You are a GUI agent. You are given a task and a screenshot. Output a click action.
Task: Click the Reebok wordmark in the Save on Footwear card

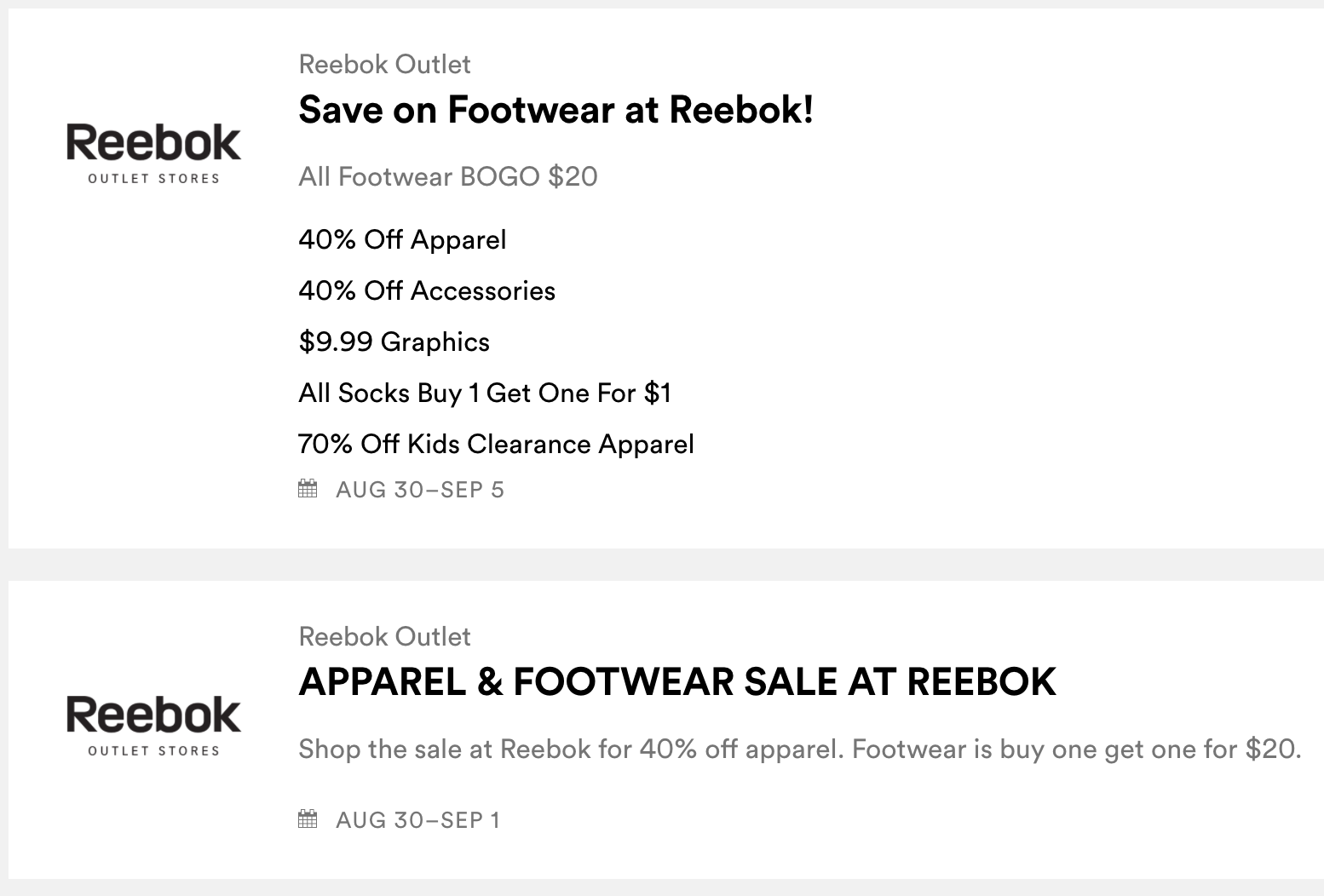pyautogui.click(x=153, y=143)
